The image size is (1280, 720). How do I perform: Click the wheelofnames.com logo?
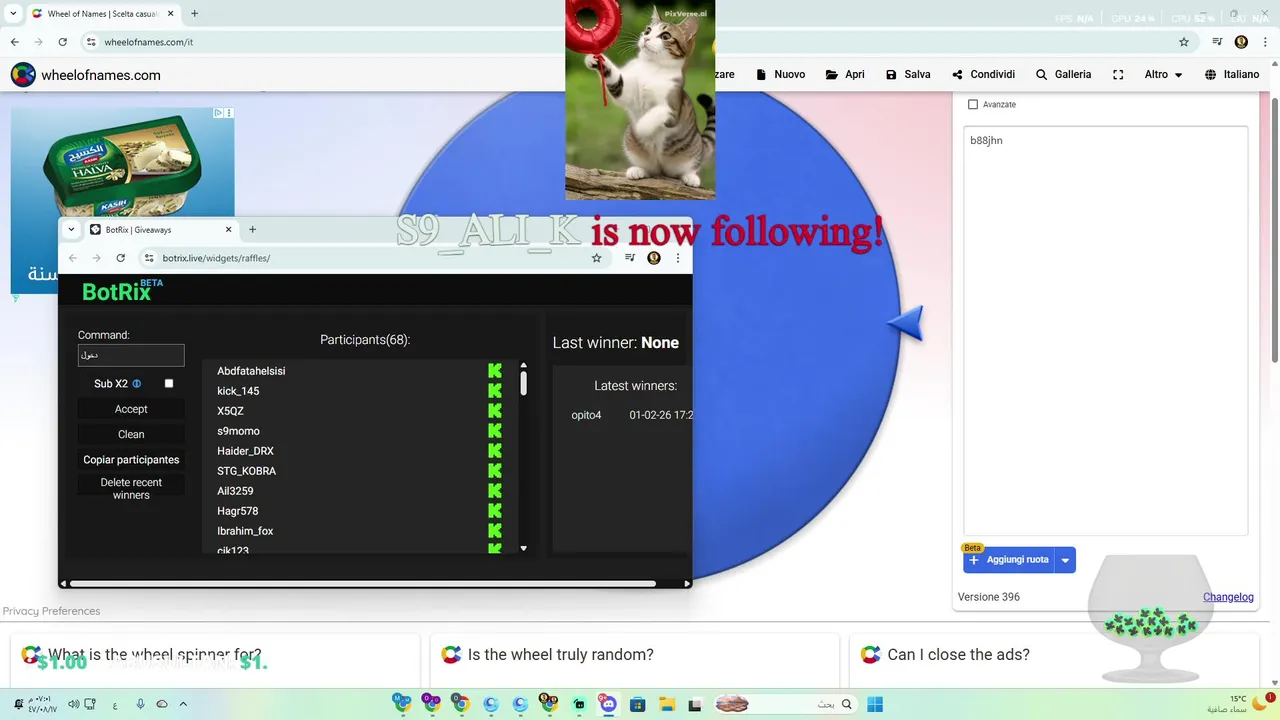[x=86, y=75]
